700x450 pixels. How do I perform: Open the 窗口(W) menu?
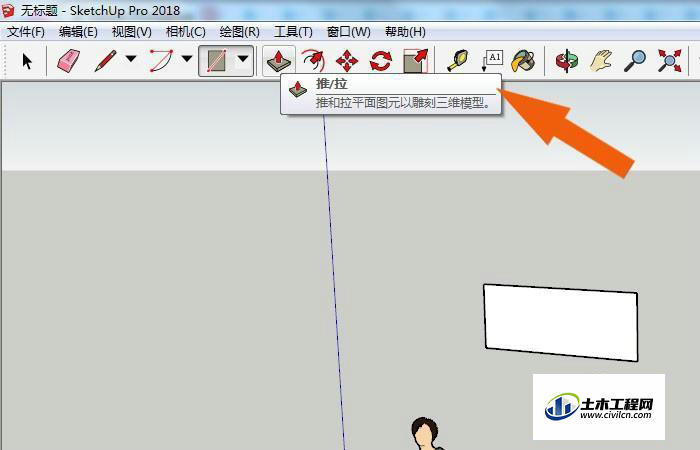(349, 32)
